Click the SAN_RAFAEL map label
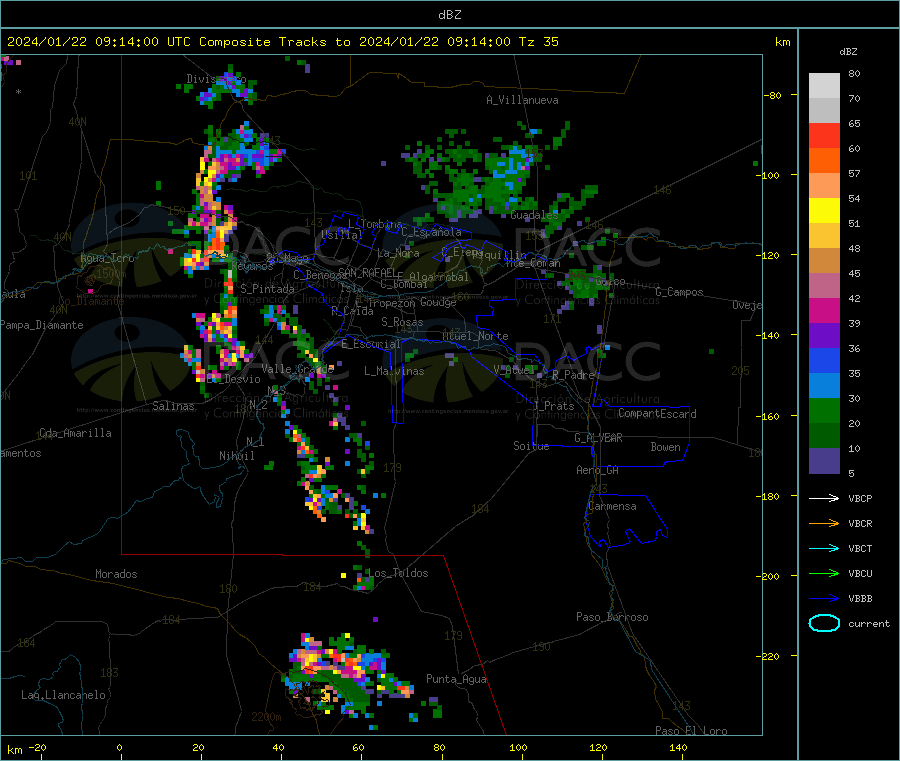The width and height of the screenshot is (900, 761). (366, 272)
